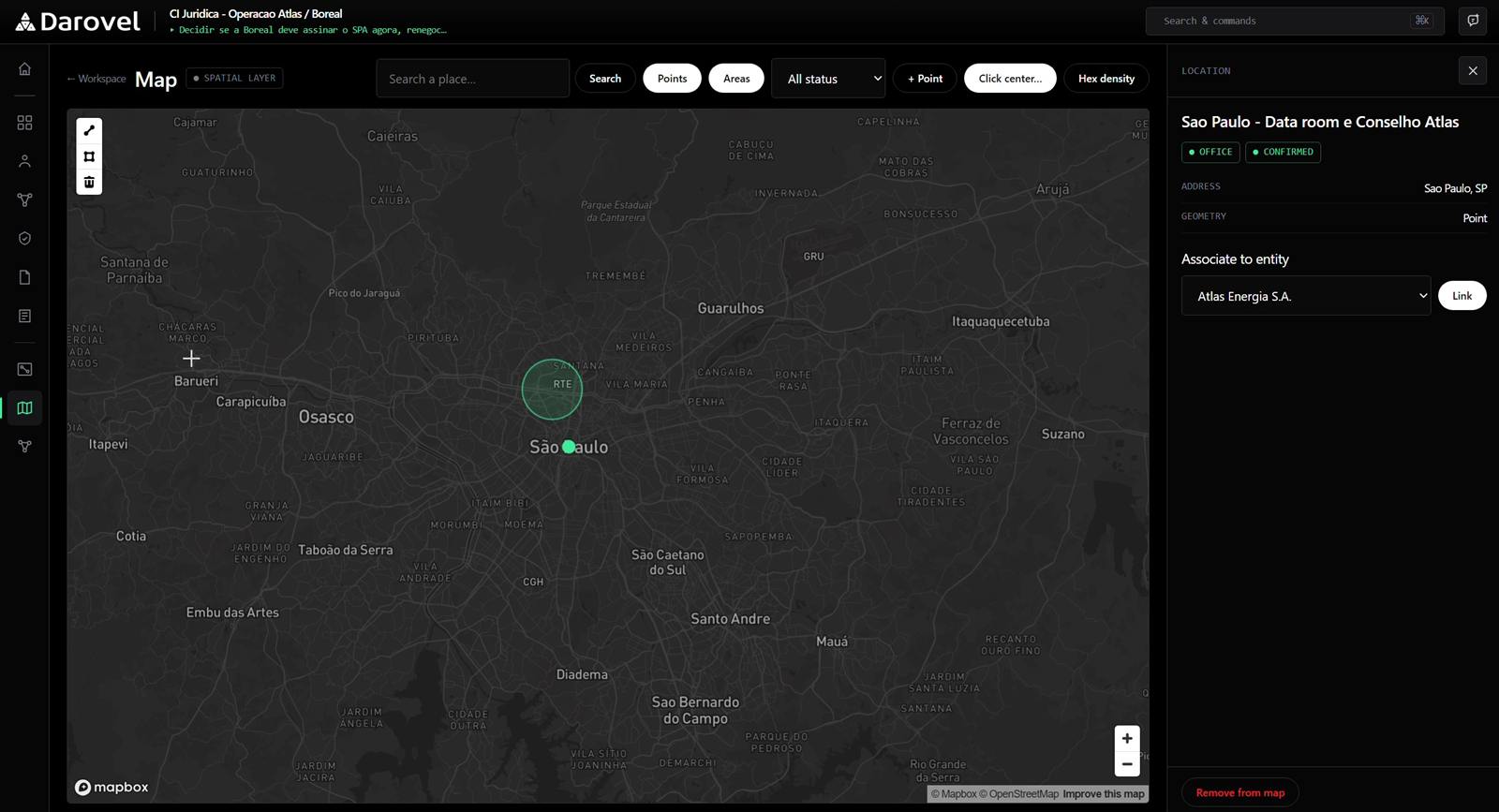Go back via Workspace link
Viewport: 1499px width, 812px height.
[x=96, y=79]
